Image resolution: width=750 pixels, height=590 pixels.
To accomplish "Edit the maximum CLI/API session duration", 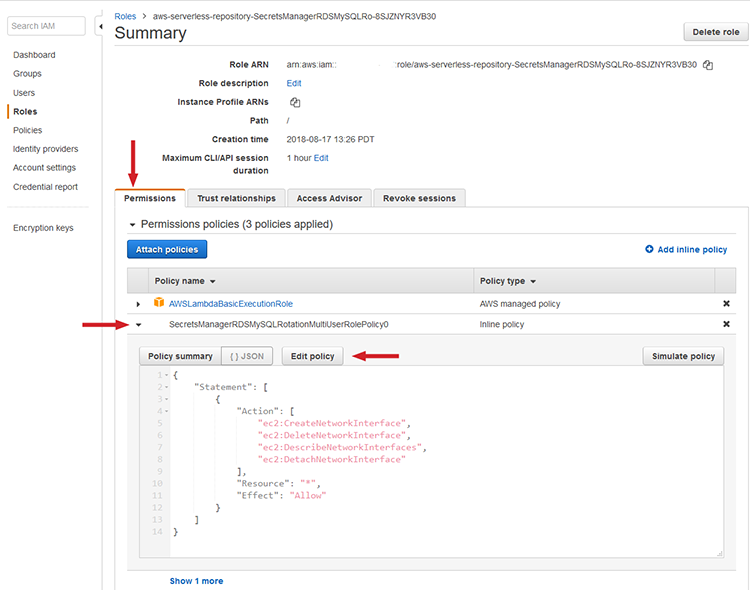I will tap(321, 158).
